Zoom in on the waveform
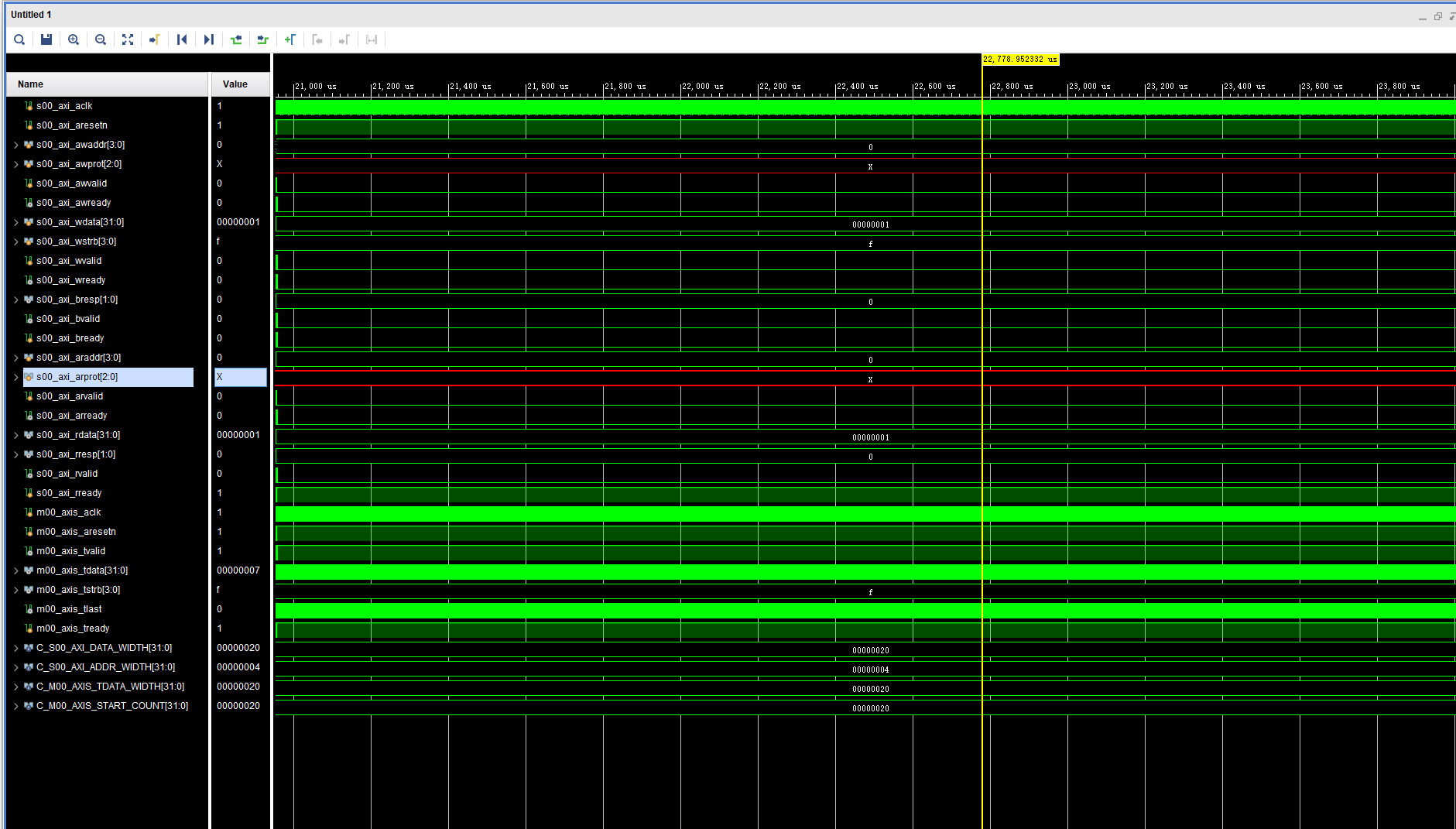The width and height of the screenshot is (1456, 829). pos(74,39)
